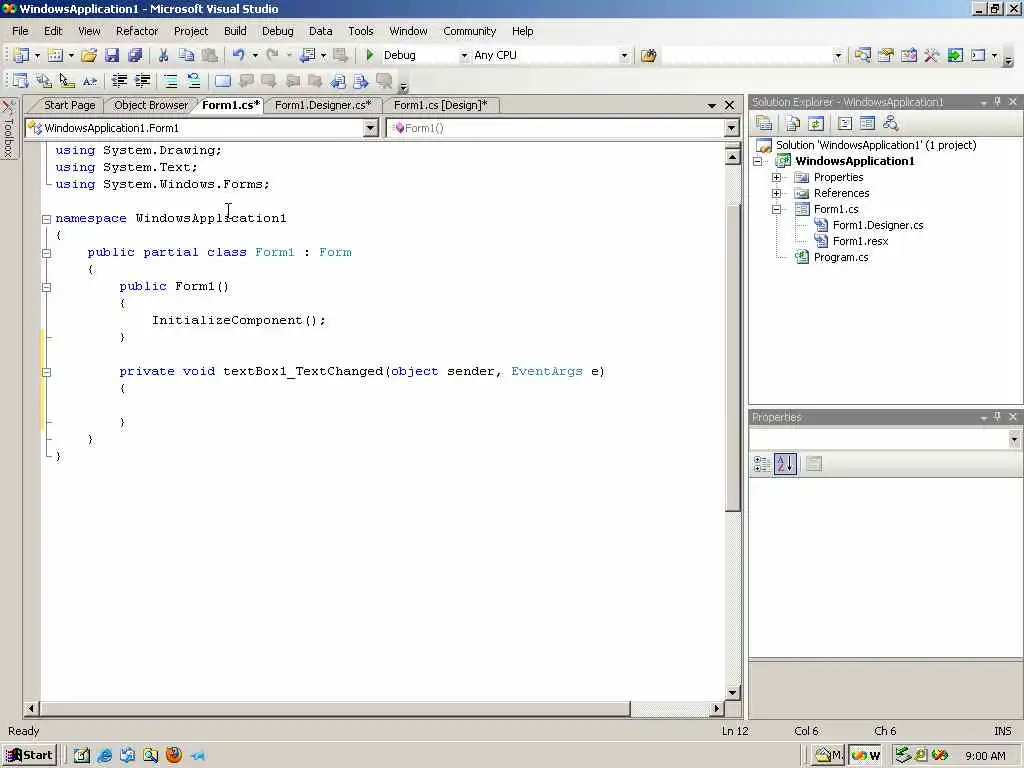Refresh the Solution Explorer

(x=816, y=123)
